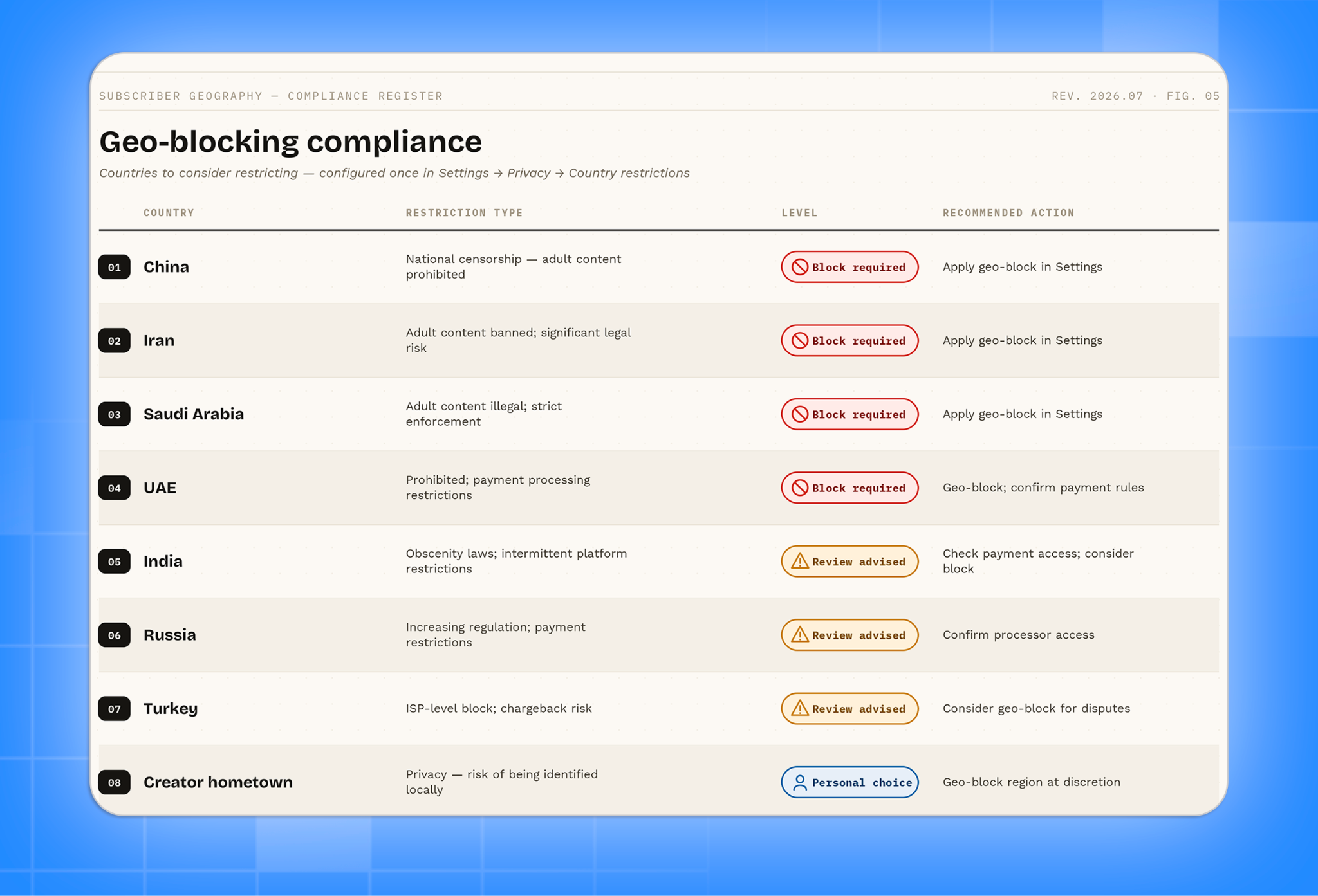This screenshot has height=896, width=1318.
Task: Click the 'SUBSCRIBER GEOGRAPHY — COMPLIANCE REGISTER' header
Action: (x=271, y=96)
